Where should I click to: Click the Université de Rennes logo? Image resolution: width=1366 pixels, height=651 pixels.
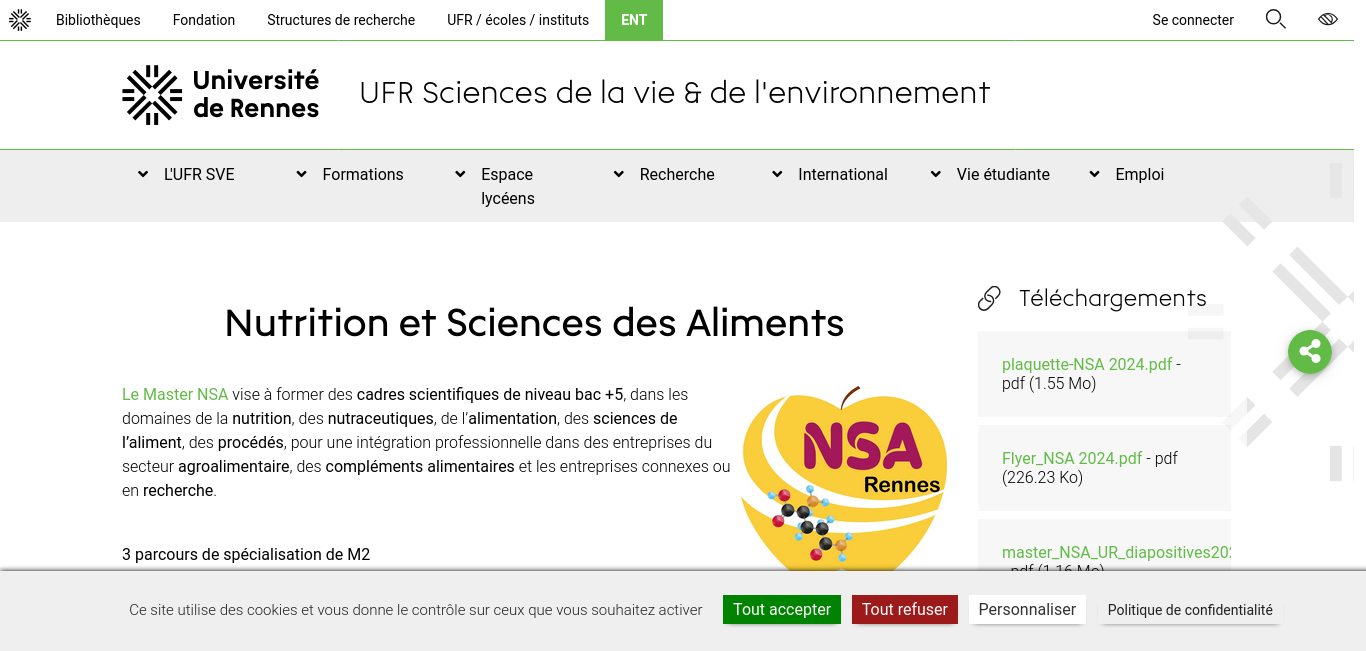click(x=221, y=95)
